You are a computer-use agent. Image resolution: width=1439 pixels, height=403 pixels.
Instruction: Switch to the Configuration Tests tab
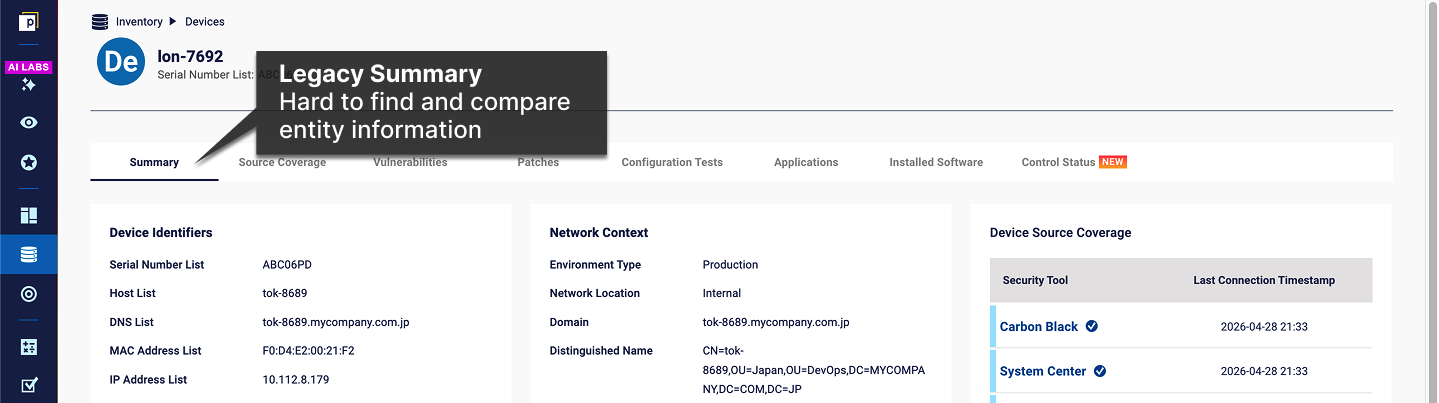(672, 162)
